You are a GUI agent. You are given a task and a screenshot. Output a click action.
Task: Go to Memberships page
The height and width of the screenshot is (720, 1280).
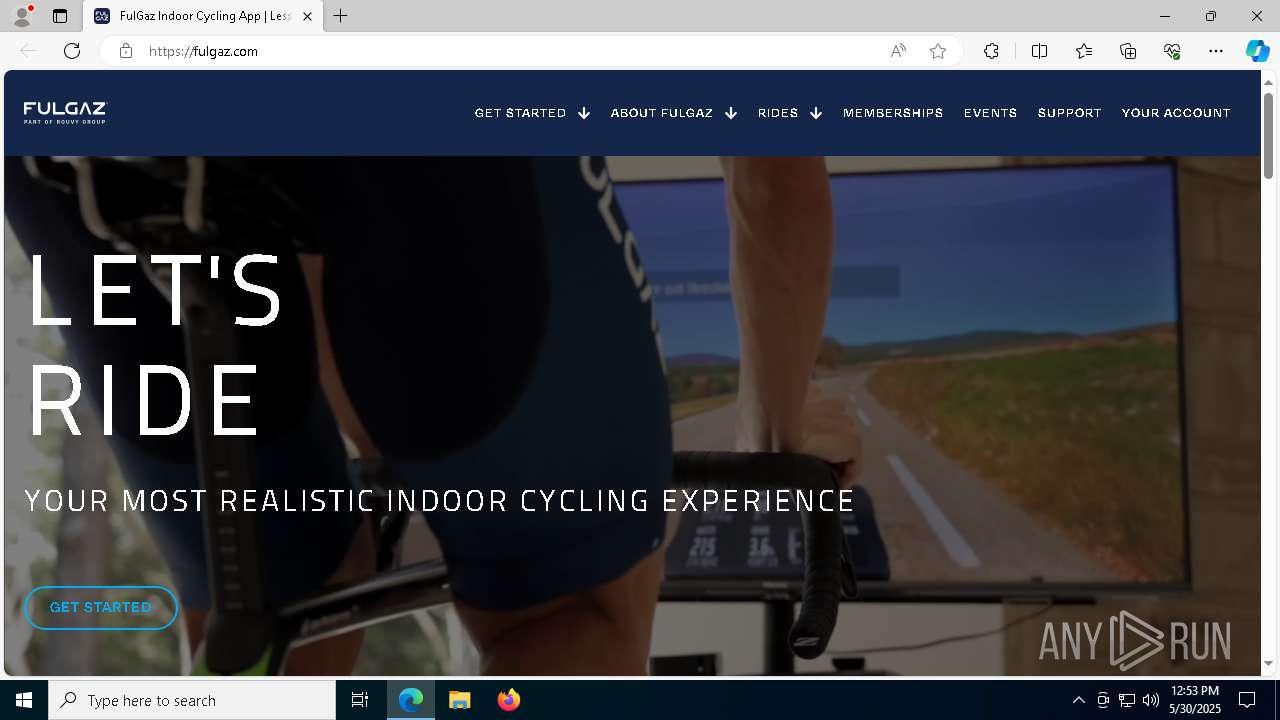click(893, 113)
